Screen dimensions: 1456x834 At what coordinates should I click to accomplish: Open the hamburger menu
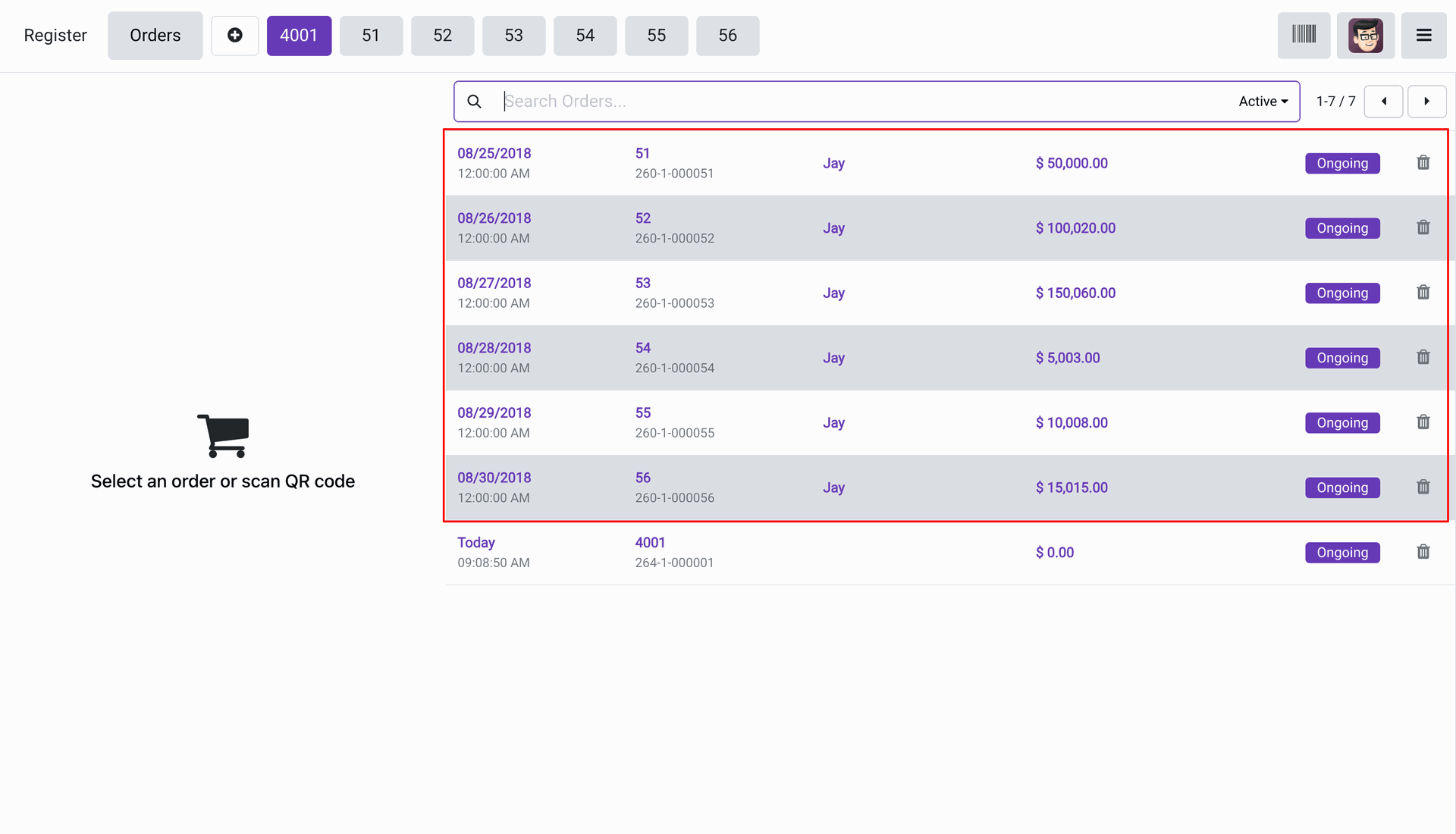1424,35
